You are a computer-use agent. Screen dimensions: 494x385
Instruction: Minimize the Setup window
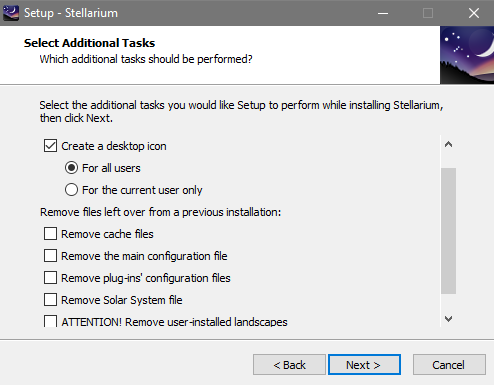pos(383,13)
